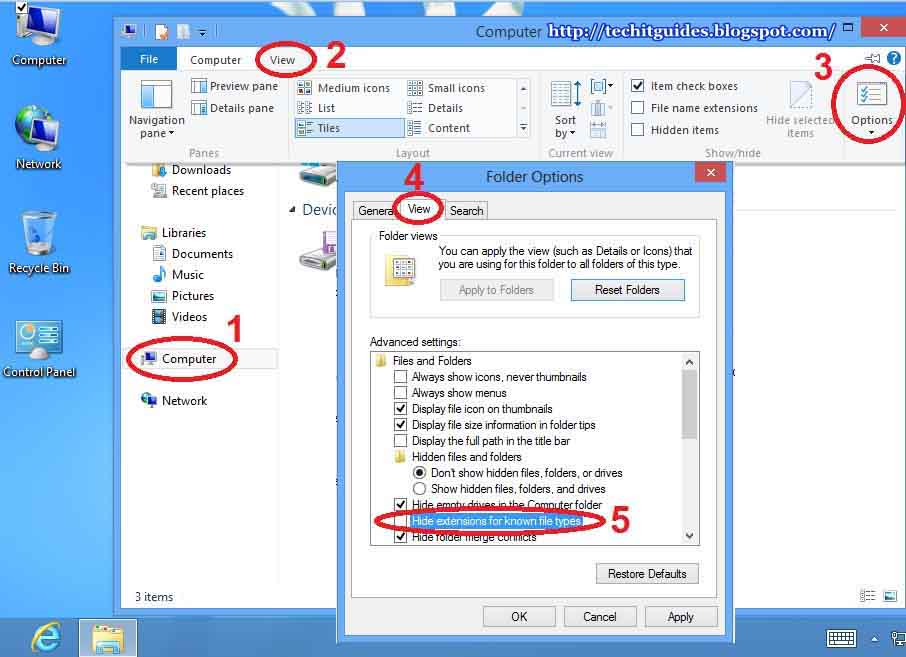Image resolution: width=906 pixels, height=657 pixels.
Task: Open the Details pane
Action: pos(235,107)
